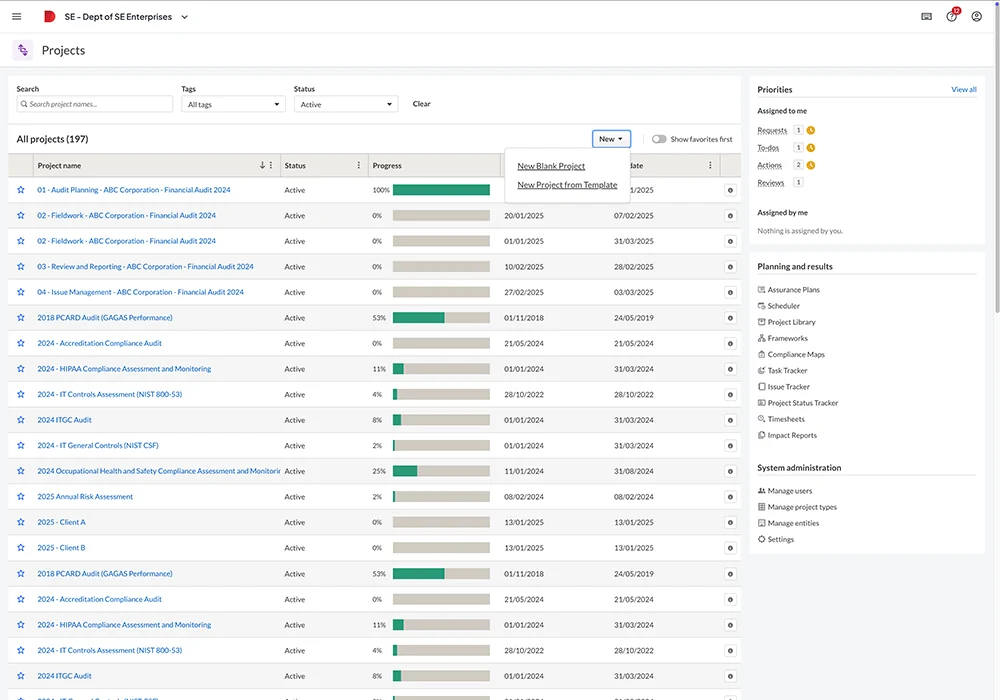Enable Show favorites first
This screenshot has width=1000, height=700.
(x=659, y=139)
